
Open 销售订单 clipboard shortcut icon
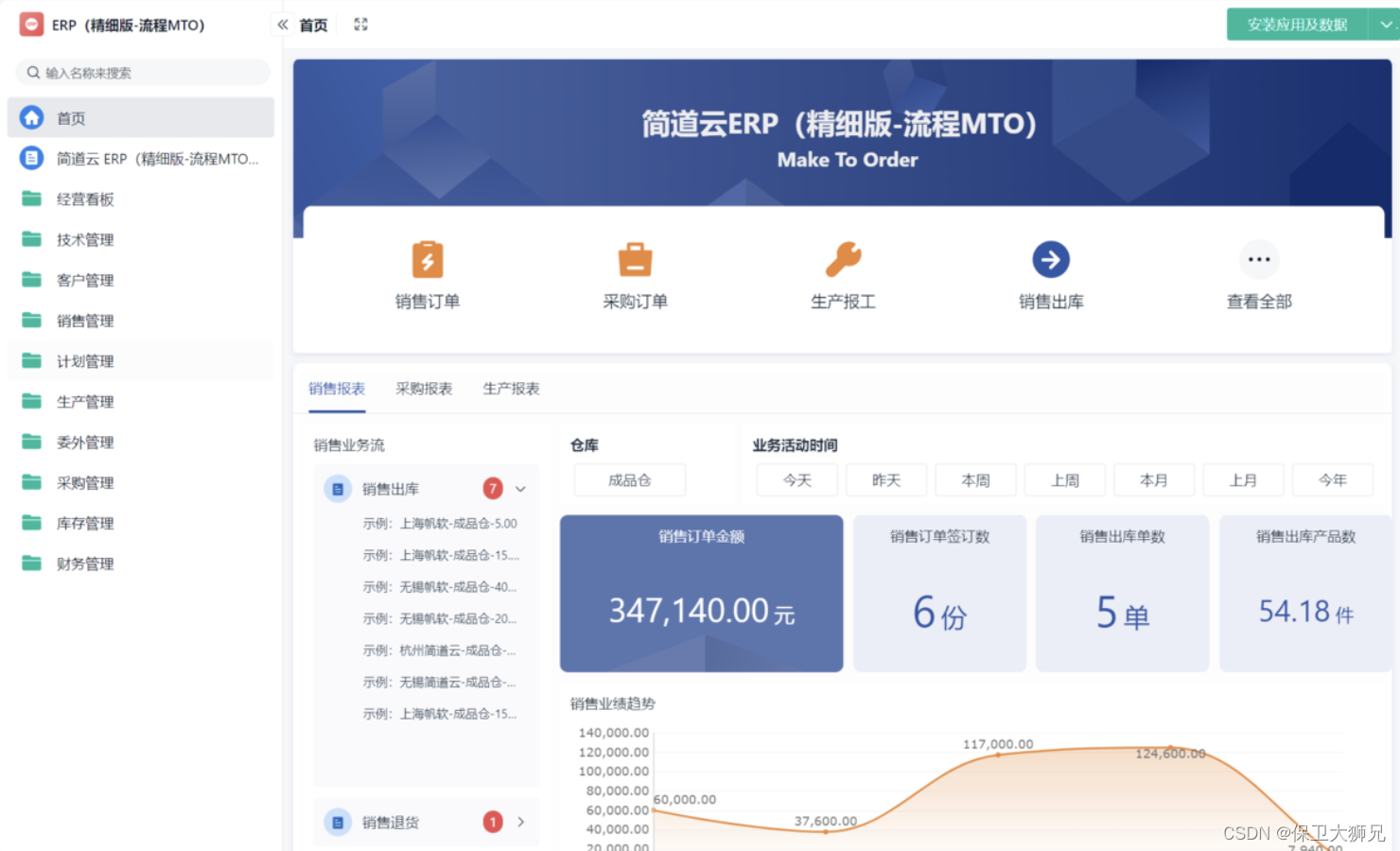428,259
